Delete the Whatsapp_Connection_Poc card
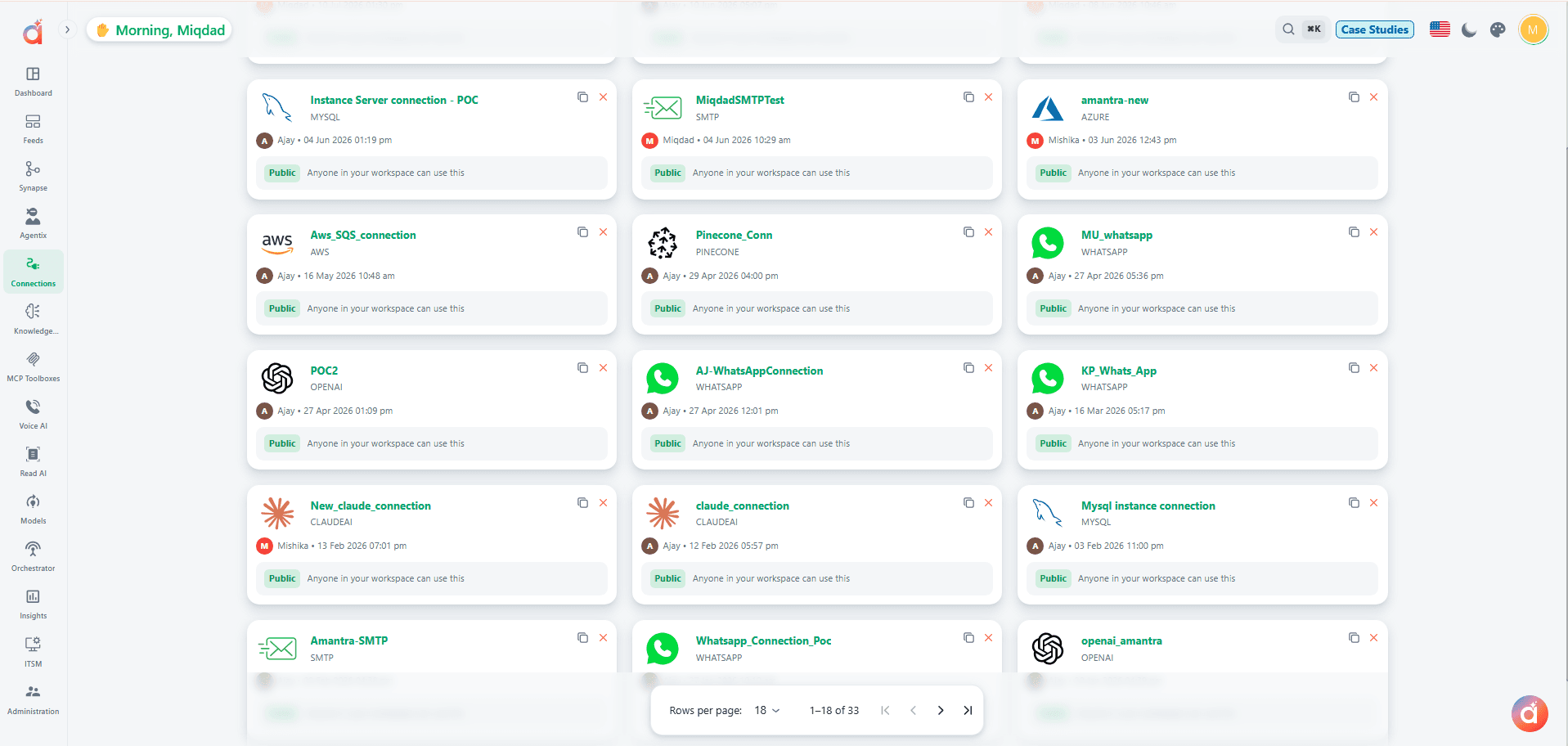Screen dimensions: 1568x746 click(988, 637)
